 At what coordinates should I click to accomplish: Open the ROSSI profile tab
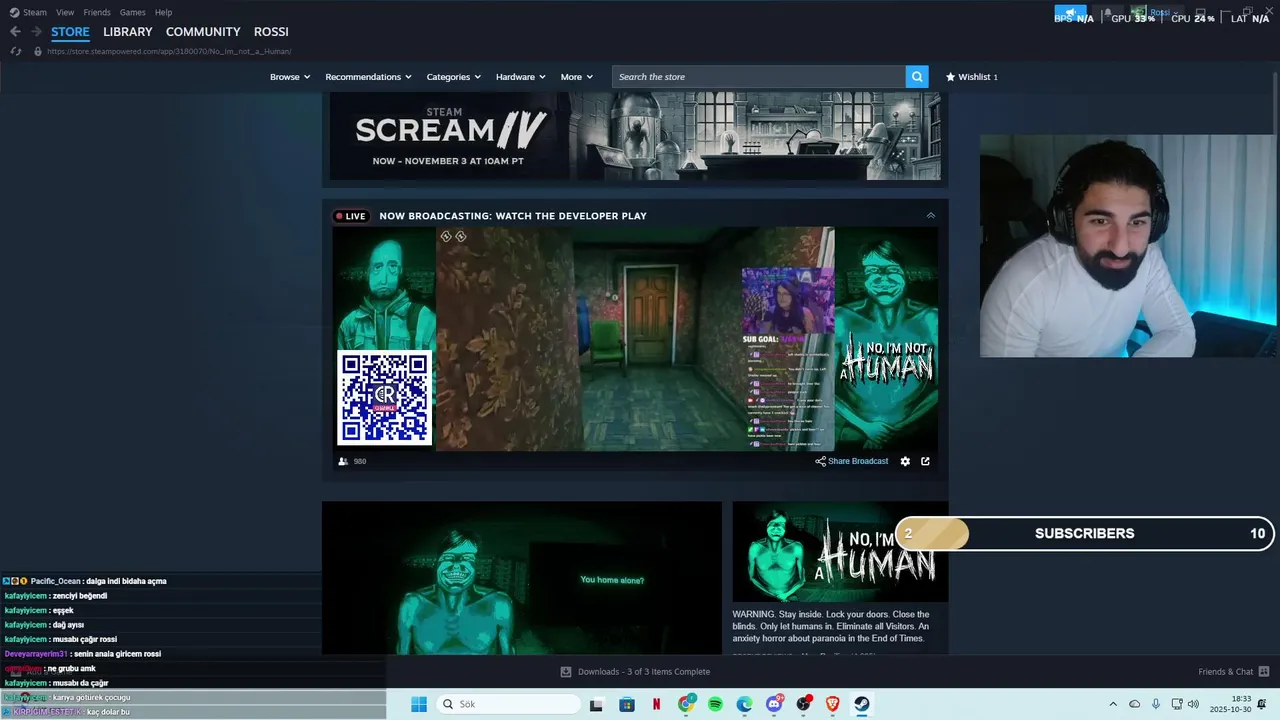click(271, 32)
